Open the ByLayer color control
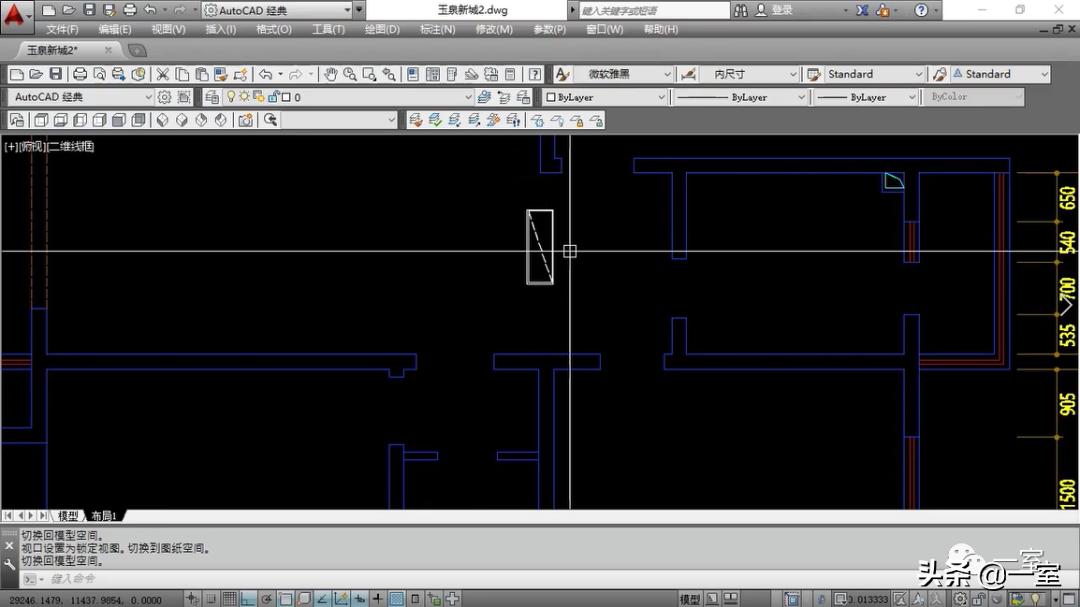This screenshot has width=1080, height=607. (x=606, y=97)
